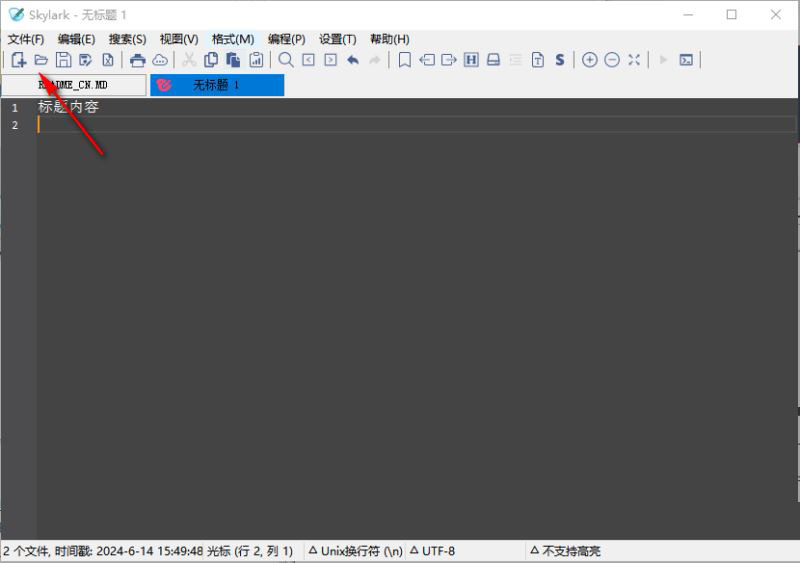Maximize the Skylark window

[731, 14]
